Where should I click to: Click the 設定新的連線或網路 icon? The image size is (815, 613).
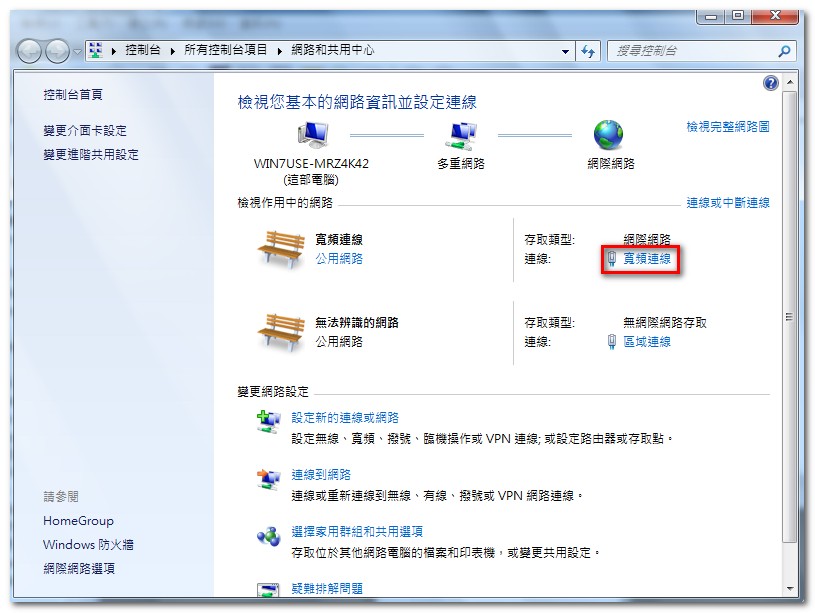tap(268, 423)
